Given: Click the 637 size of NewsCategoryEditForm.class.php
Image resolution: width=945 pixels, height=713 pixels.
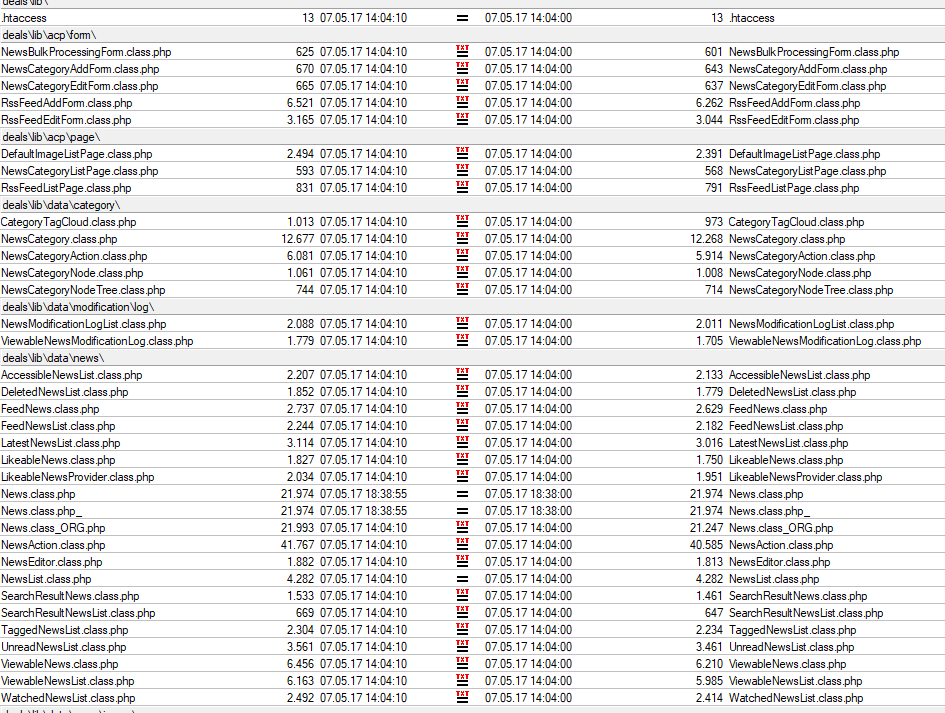Looking at the screenshot, I should coord(714,86).
